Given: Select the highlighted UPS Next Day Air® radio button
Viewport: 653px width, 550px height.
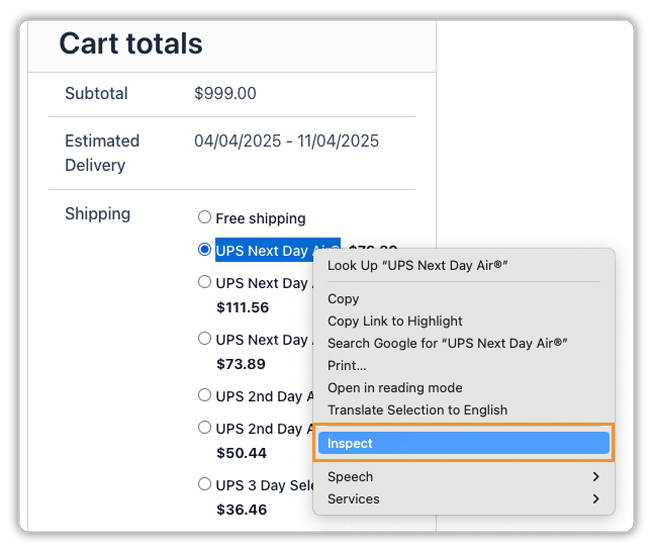Looking at the screenshot, I should pyautogui.click(x=204, y=249).
